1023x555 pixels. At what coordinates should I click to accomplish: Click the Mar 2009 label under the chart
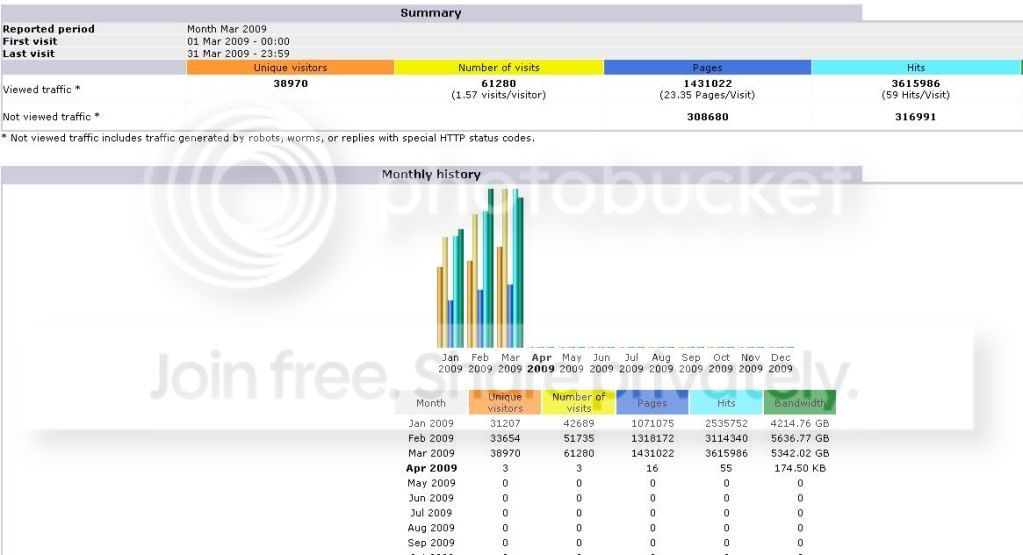pos(510,363)
